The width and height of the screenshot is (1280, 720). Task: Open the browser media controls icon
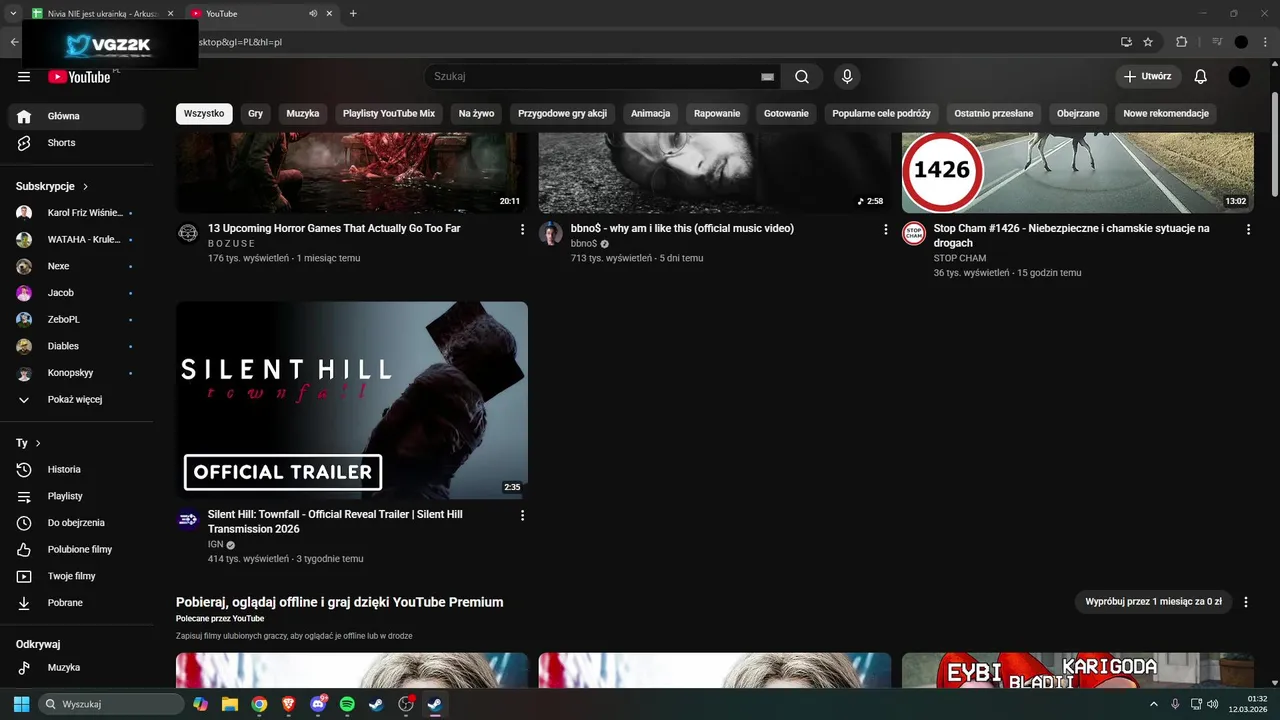tap(1217, 42)
